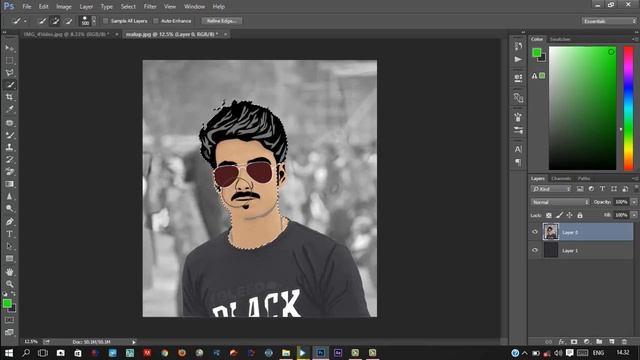Click the Windows Start button
The width and height of the screenshot is (640, 360).
point(9,353)
